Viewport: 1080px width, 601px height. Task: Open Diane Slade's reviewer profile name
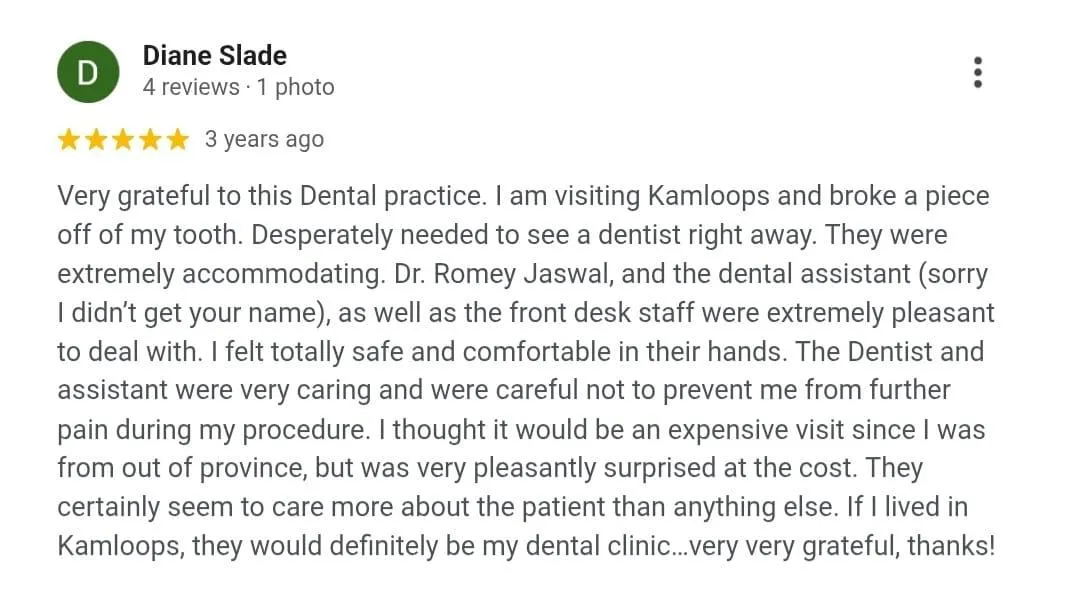pos(214,56)
